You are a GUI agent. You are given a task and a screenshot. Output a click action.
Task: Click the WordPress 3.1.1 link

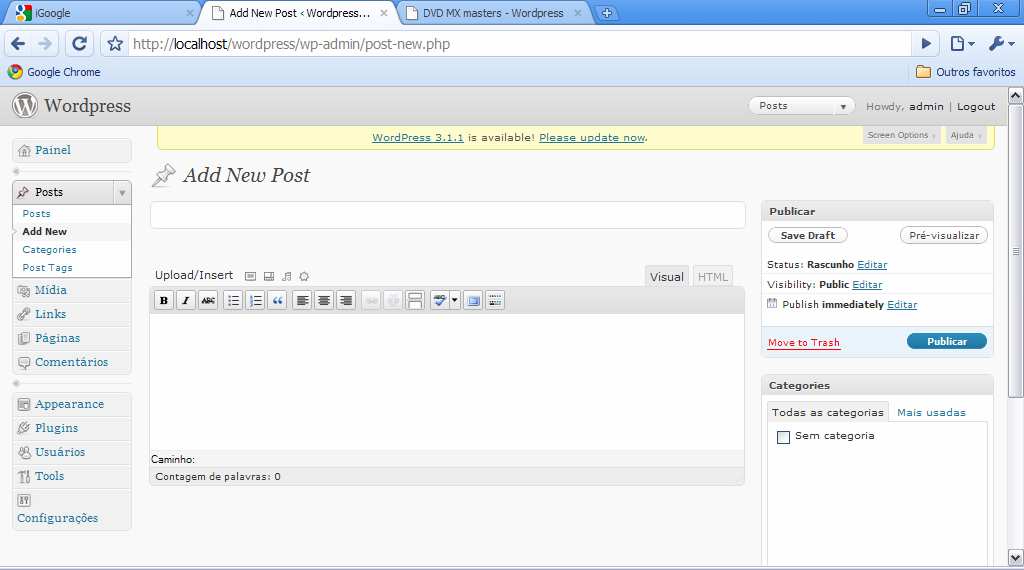[x=417, y=137]
